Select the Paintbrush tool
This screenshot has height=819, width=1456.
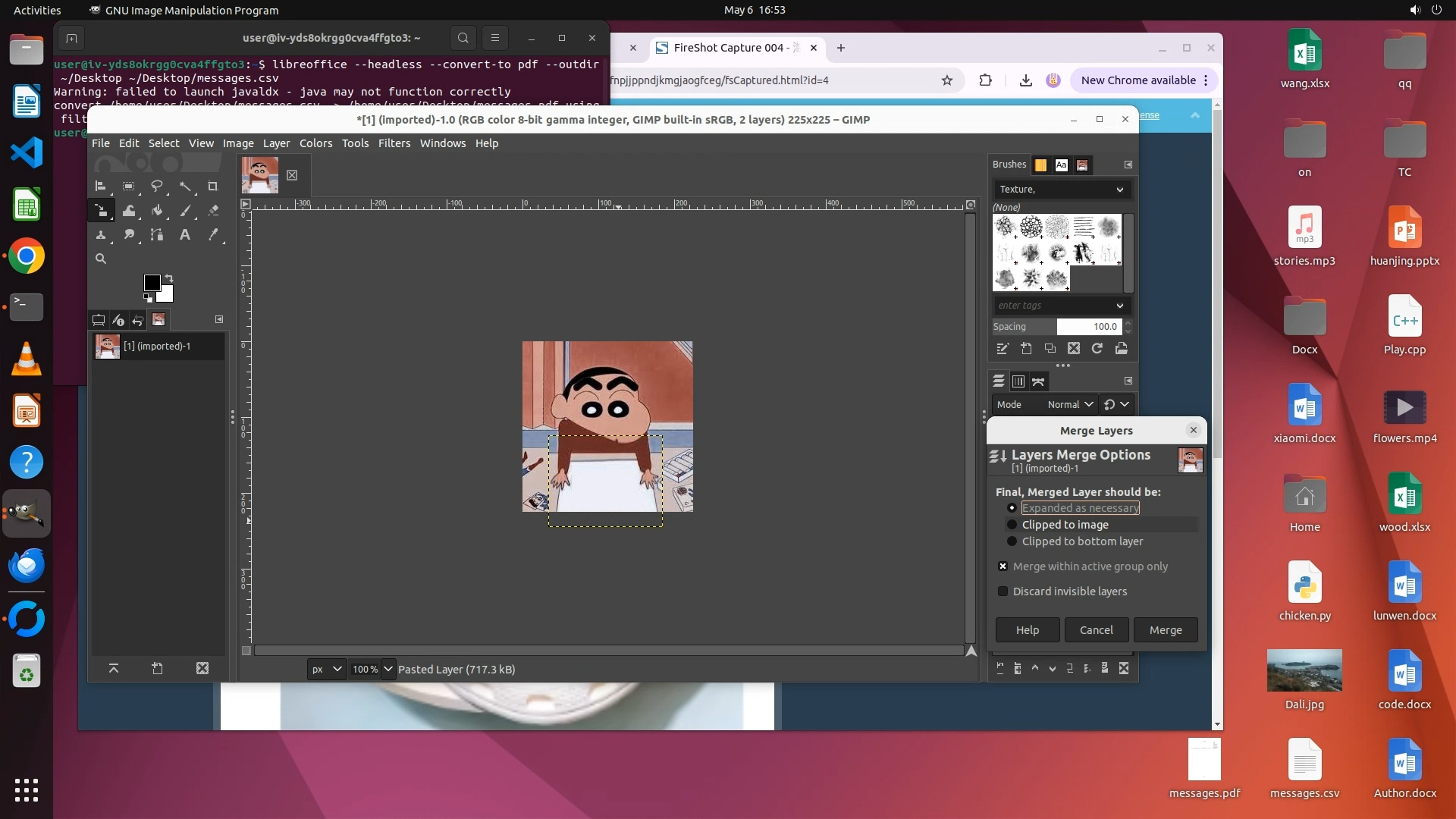pyautogui.click(x=185, y=210)
